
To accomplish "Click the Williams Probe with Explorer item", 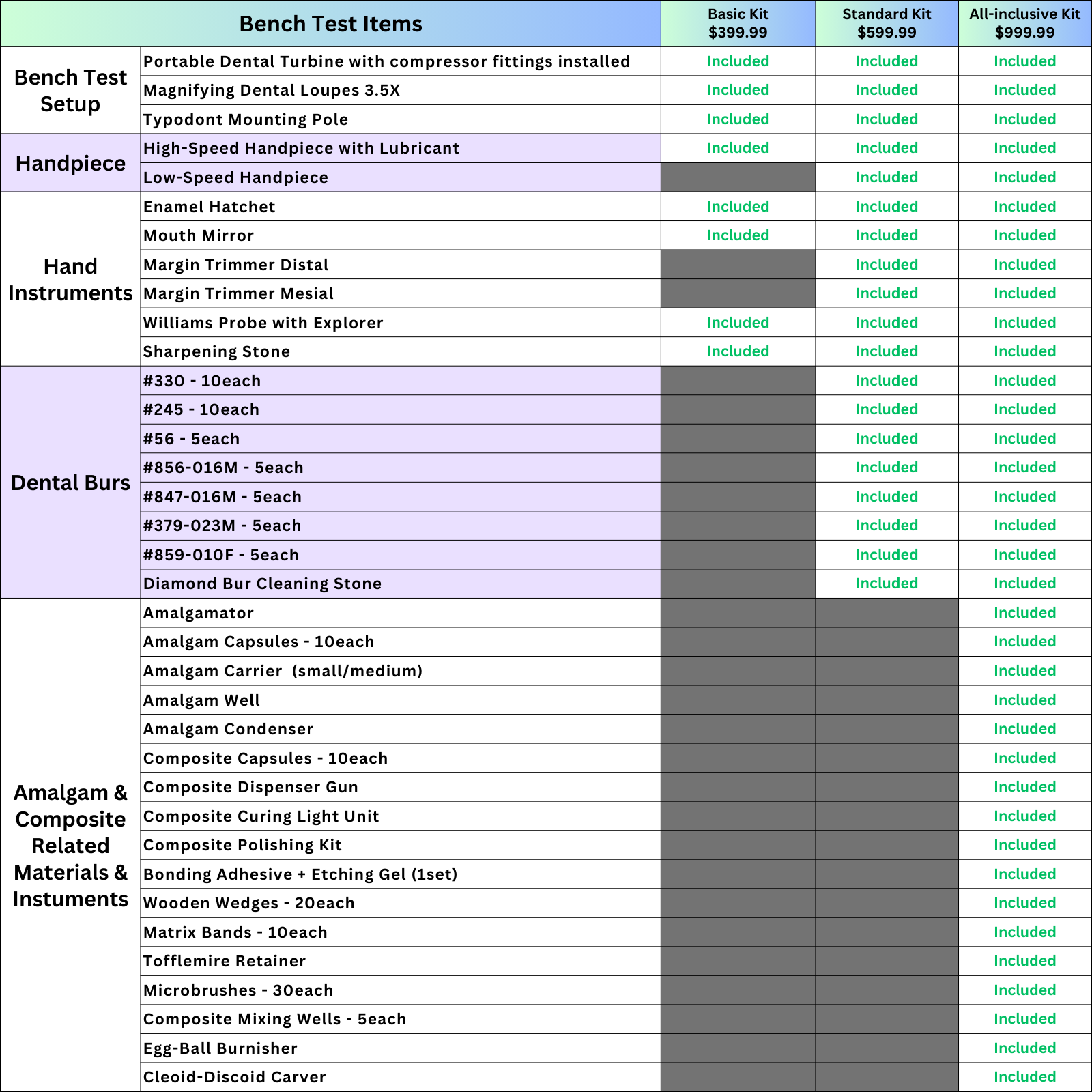I will (263, 323).
